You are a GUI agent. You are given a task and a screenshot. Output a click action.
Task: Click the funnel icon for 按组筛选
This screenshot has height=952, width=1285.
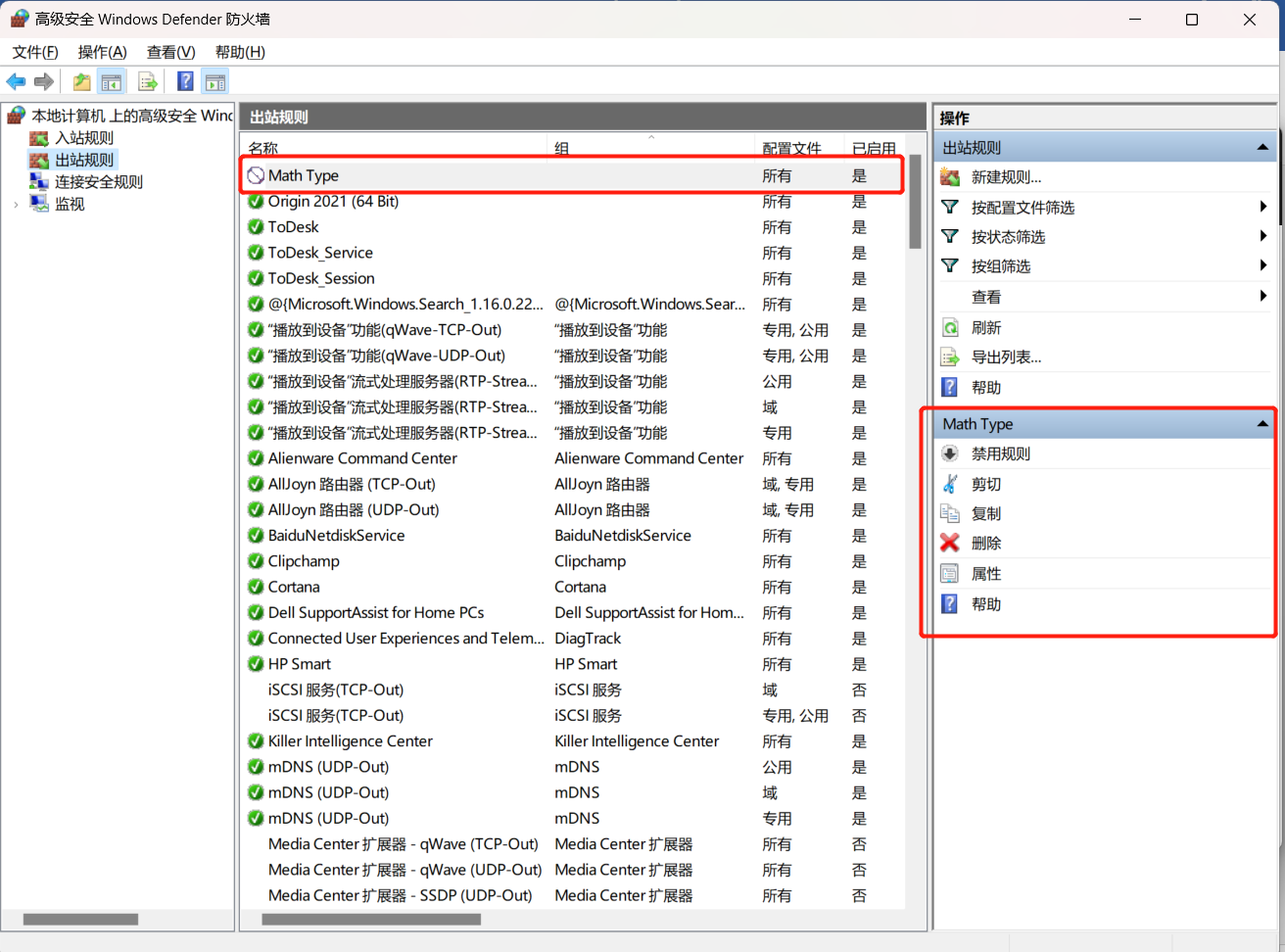pyautogui.click(x=950, y=265)
